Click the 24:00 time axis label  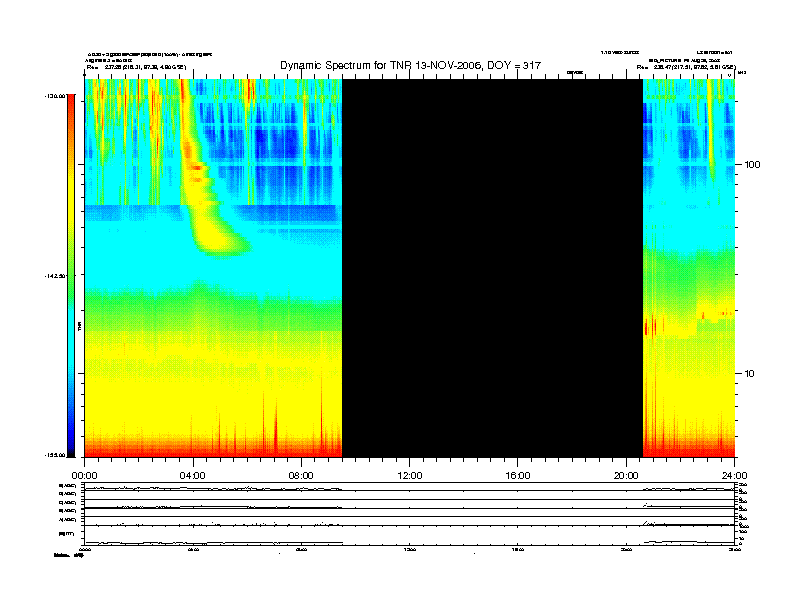click(734, 476)
